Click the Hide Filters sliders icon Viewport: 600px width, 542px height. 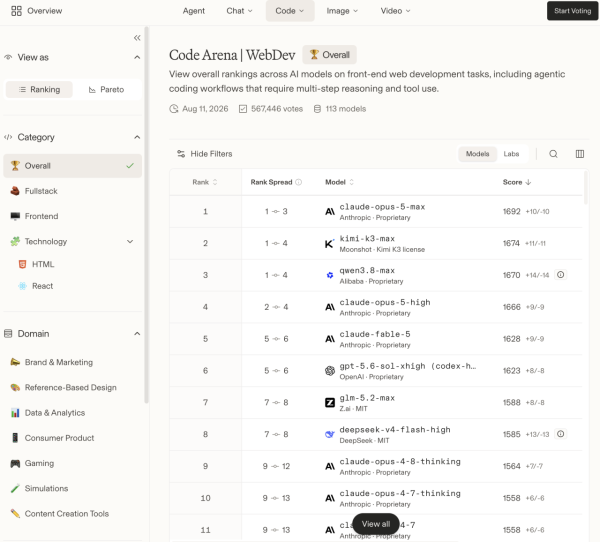(181, 154)
